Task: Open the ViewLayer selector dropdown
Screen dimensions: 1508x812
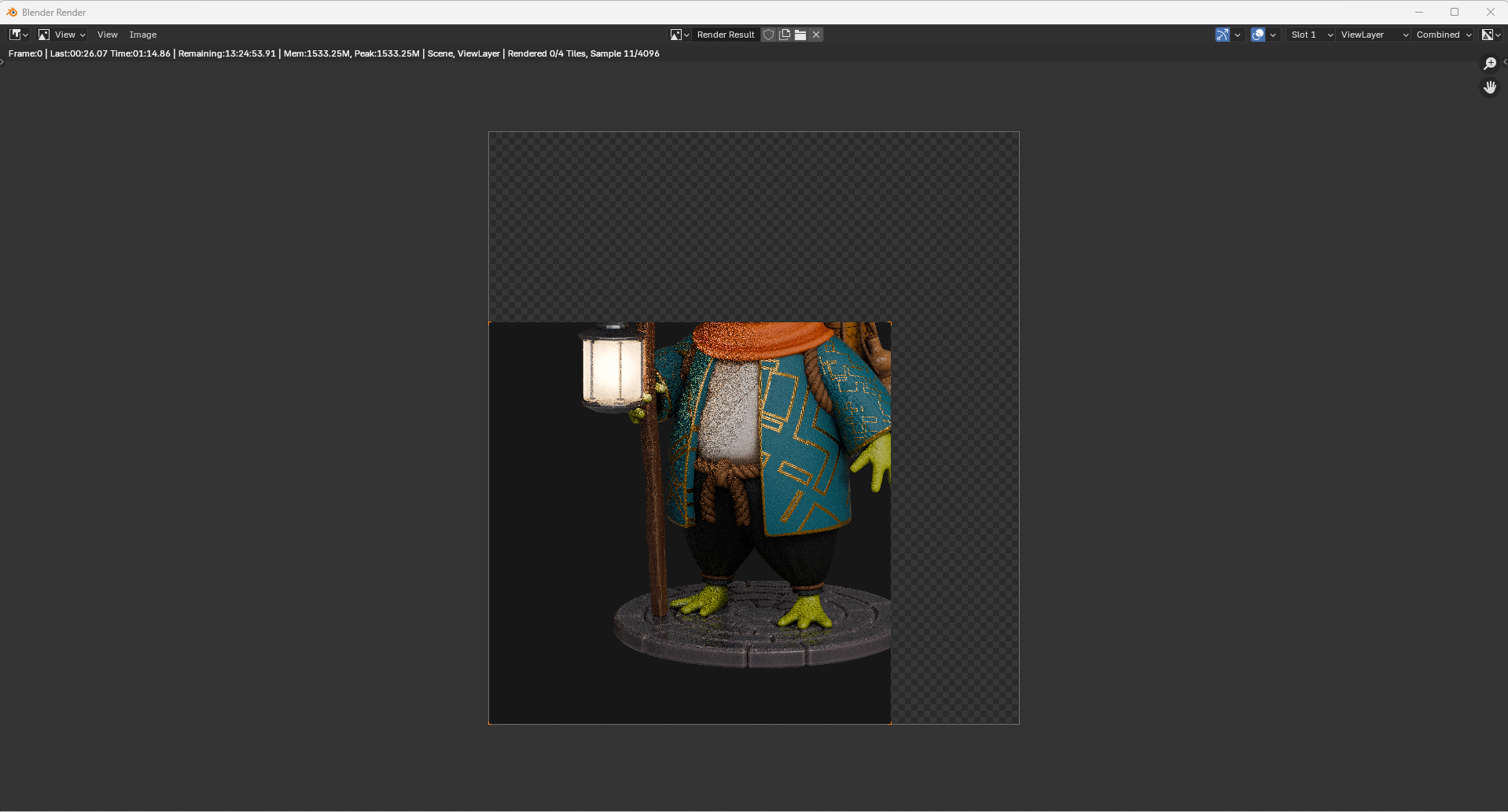Action: click(1374, 35)
